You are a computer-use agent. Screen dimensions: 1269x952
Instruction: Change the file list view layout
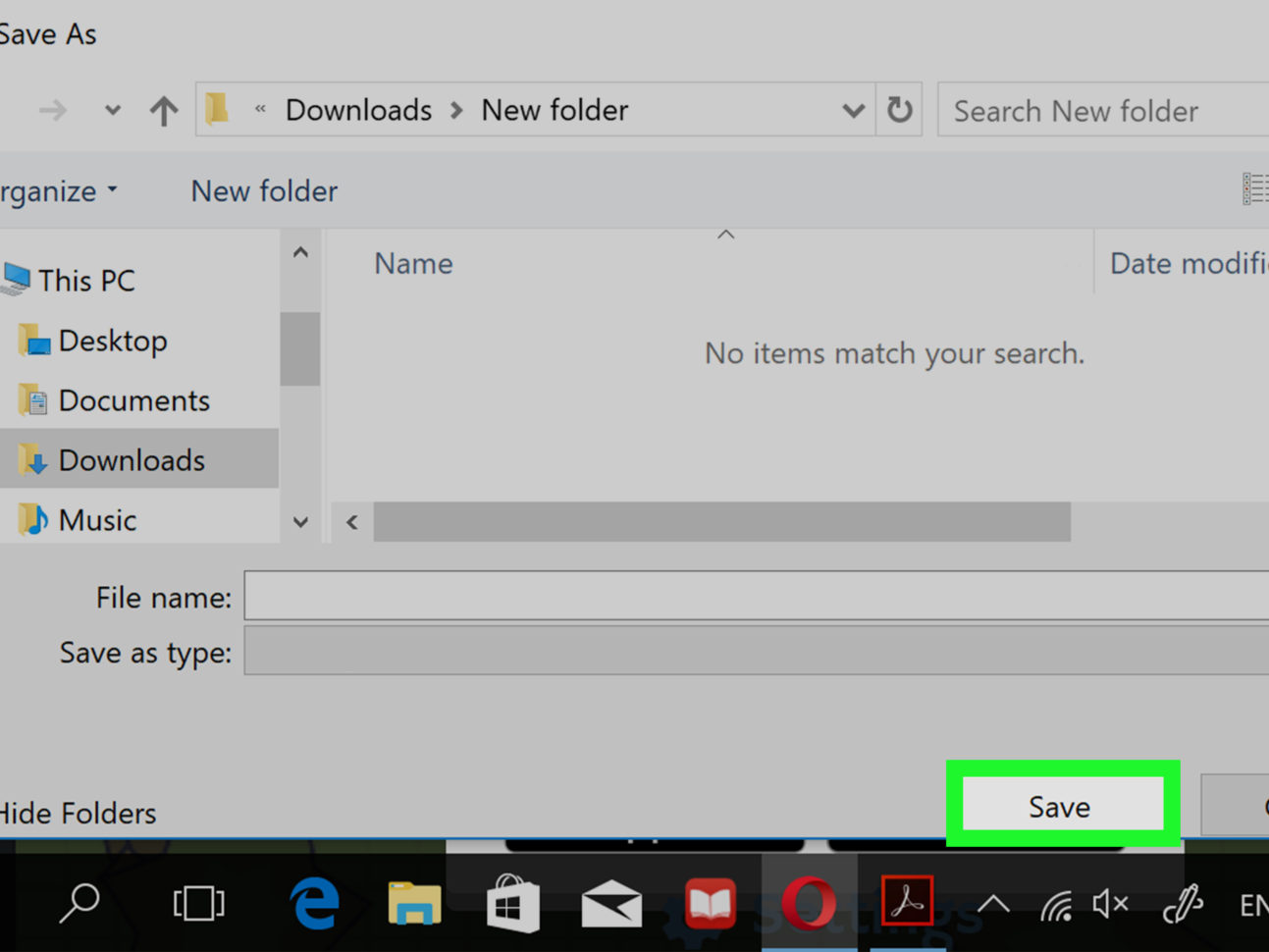pyautogui.click(x=1255, y=187)
